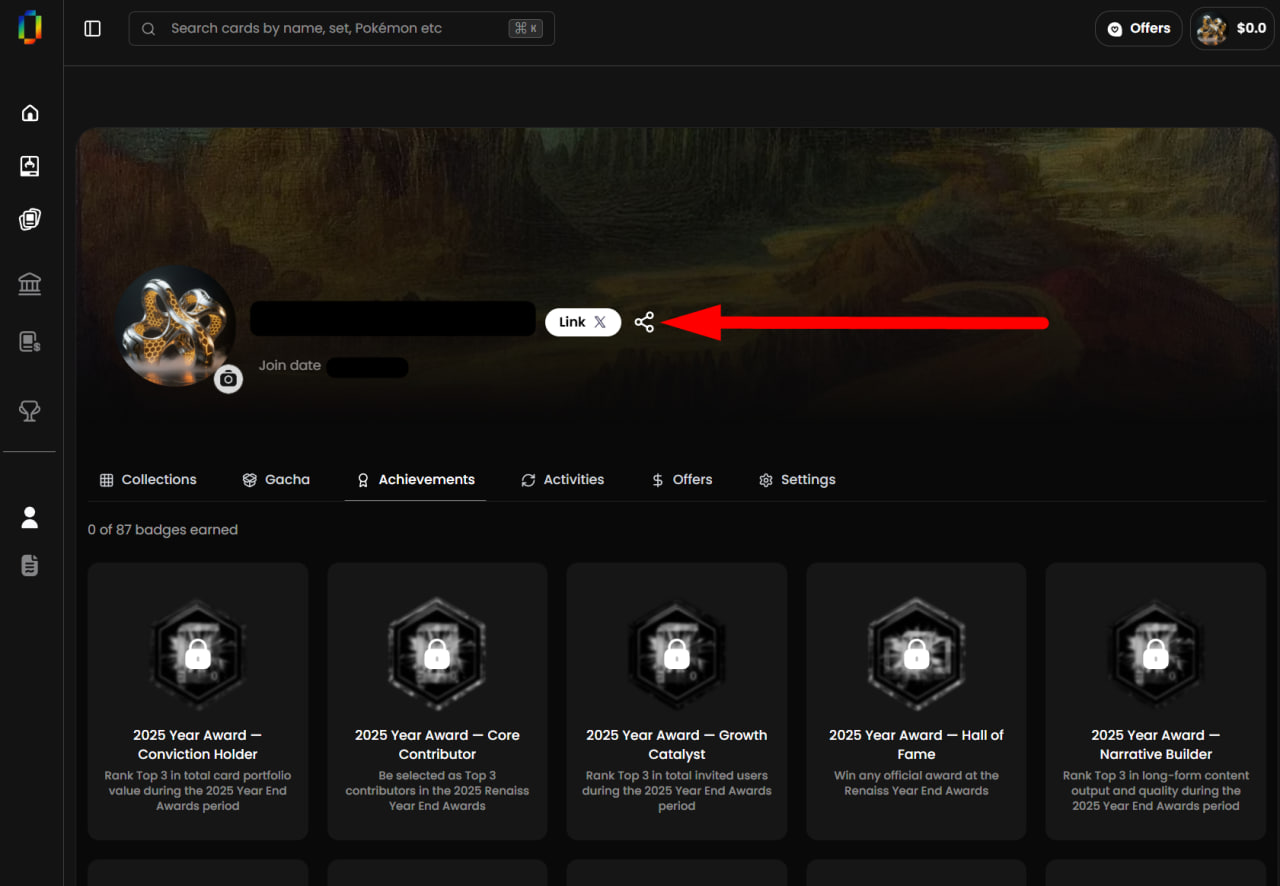This screenshot has width=1280, height=886.
Task: Focus the search cards input field
Action: pyautogui.click(x=342, y=29)
